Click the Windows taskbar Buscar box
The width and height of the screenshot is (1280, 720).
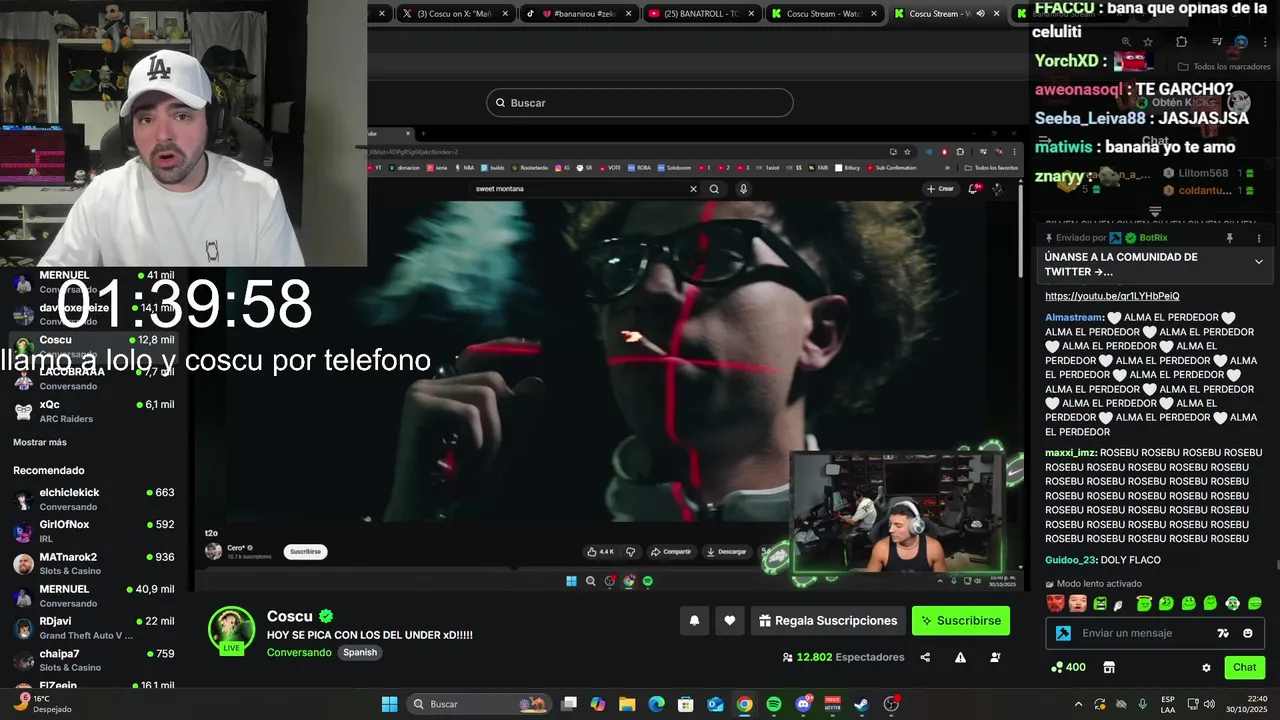[478, 704]
